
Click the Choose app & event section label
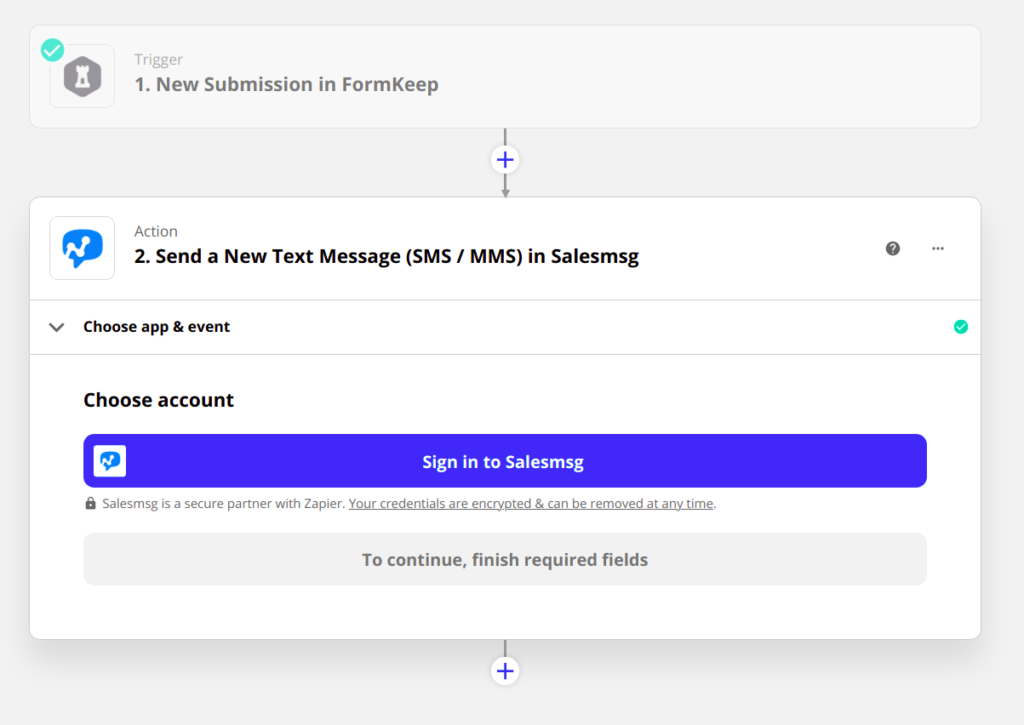point(156,327)
